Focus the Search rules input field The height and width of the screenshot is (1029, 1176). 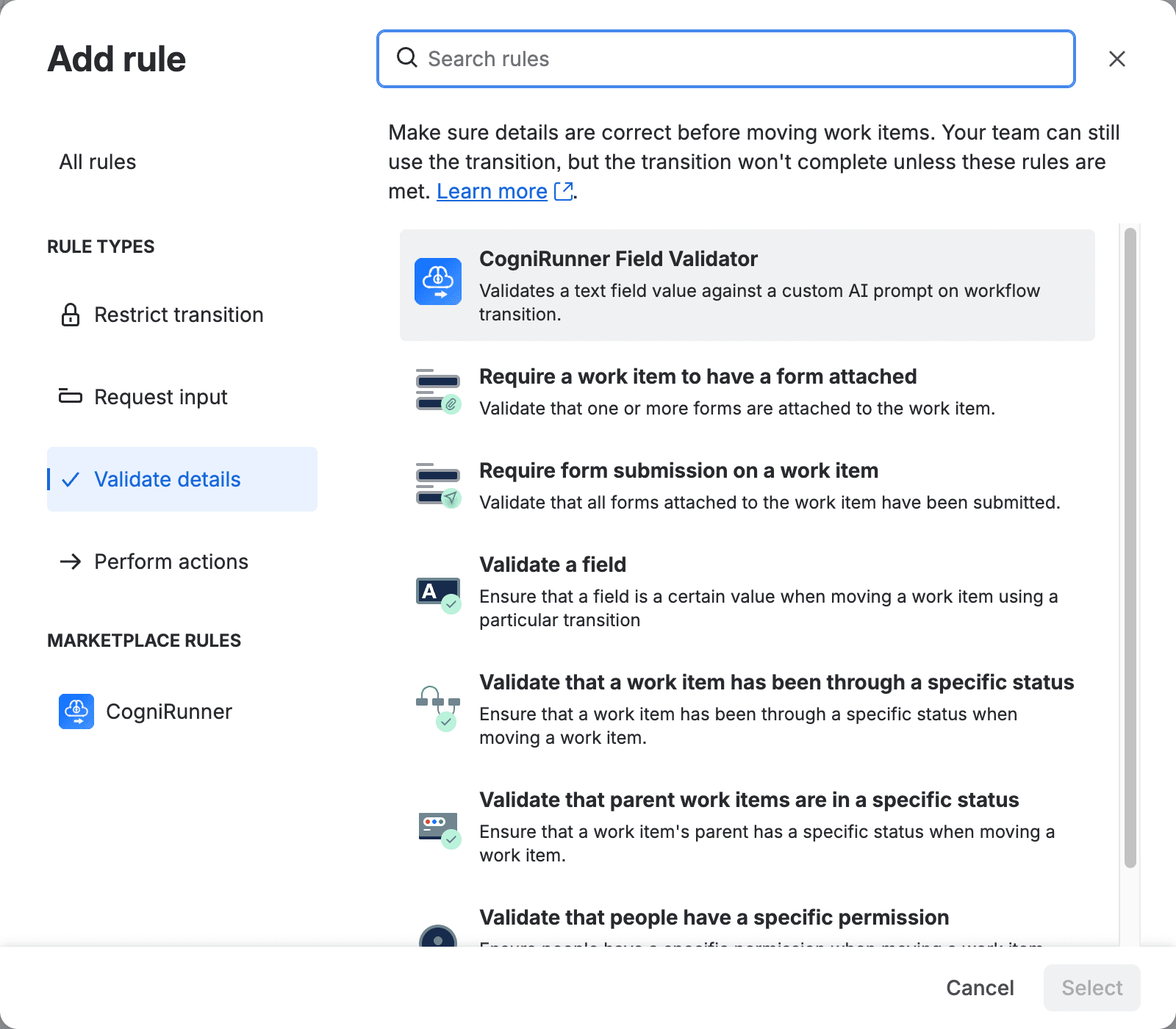(x=726, y=59)
